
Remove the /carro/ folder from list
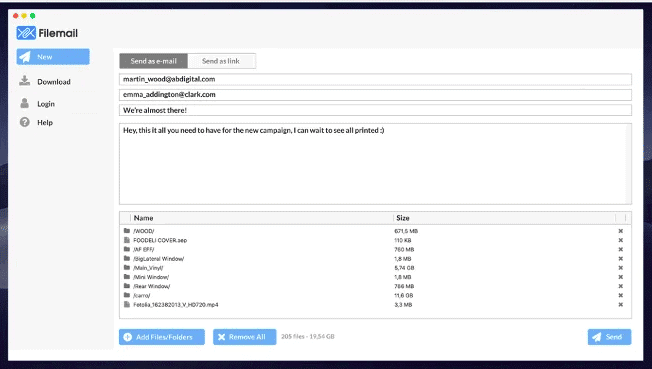(620, 295)
